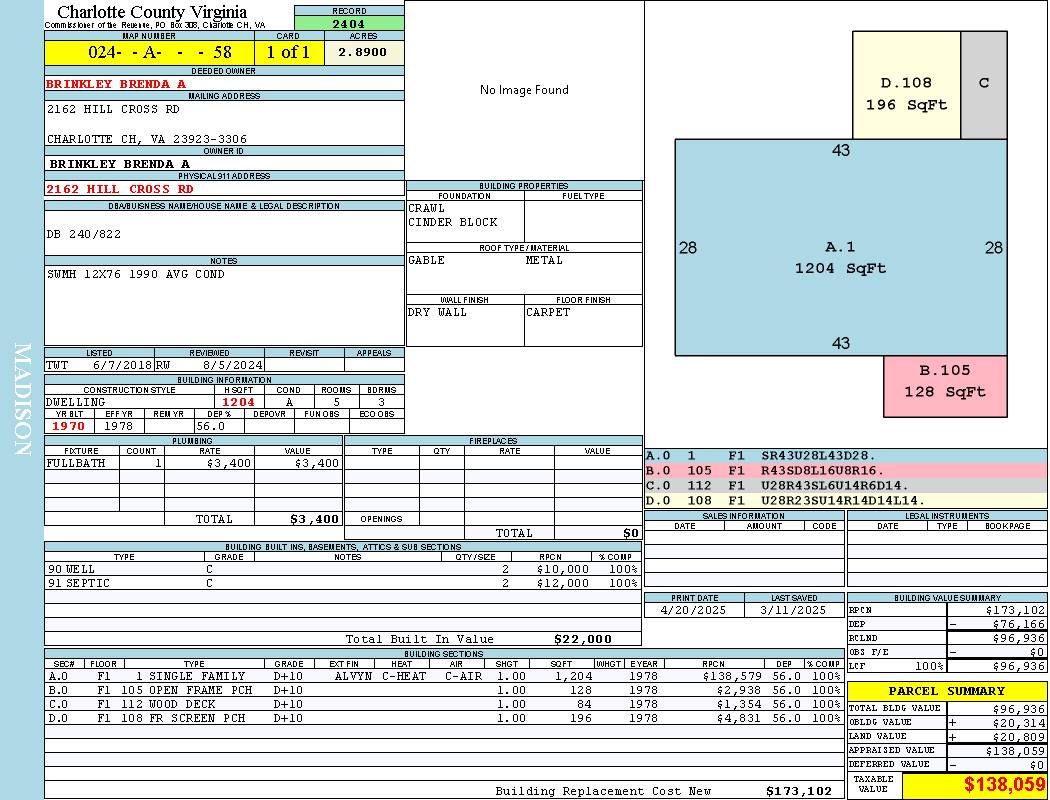
Task: Click gray sketch section C
Action: point(984,84)
